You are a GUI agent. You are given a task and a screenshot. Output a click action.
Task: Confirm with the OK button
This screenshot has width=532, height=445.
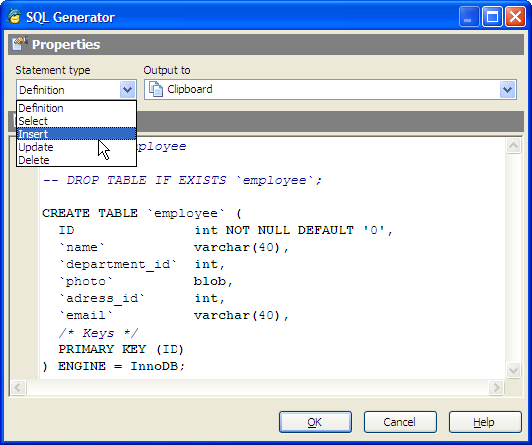coord(315,422)
